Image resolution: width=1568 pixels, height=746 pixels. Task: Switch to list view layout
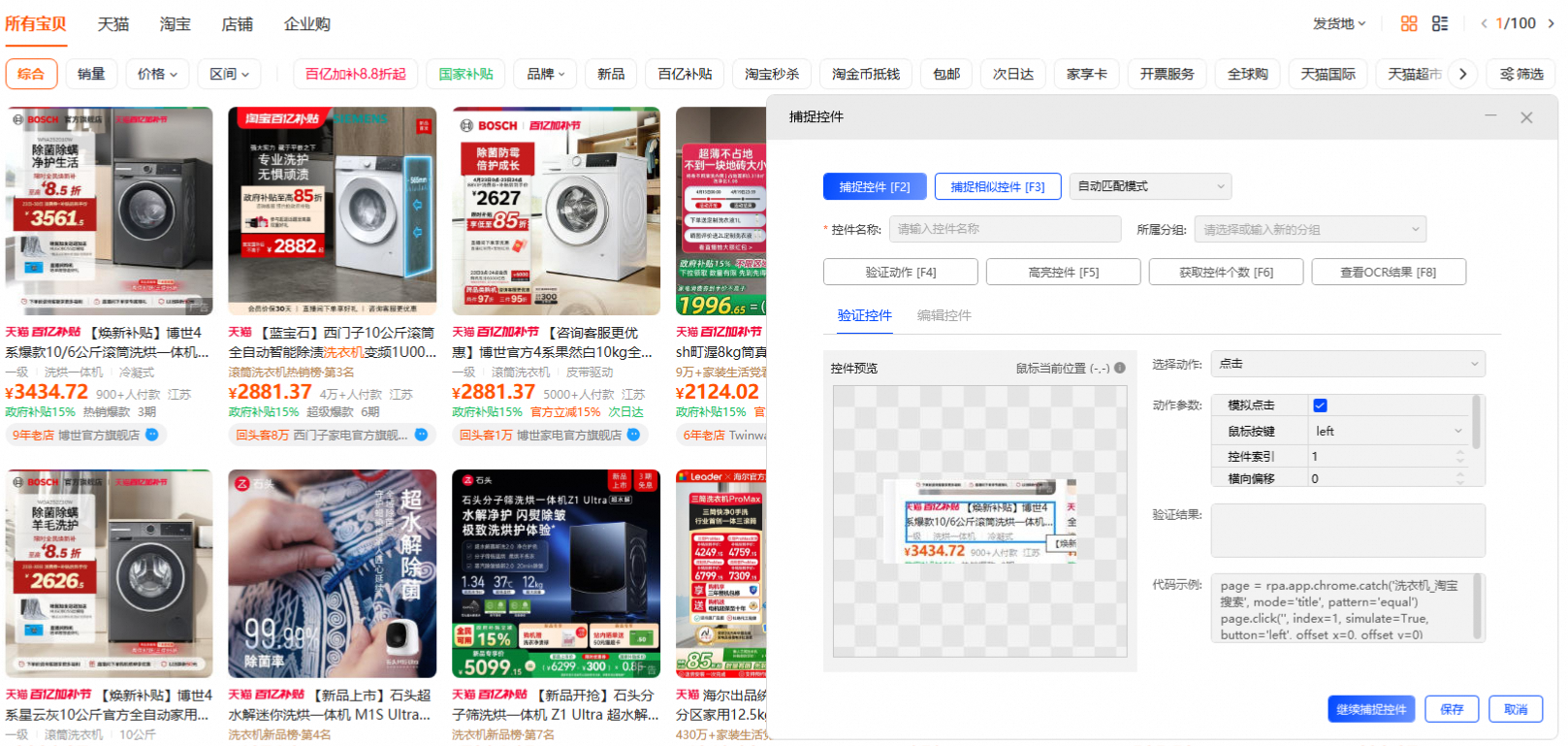coord(1440,23)
